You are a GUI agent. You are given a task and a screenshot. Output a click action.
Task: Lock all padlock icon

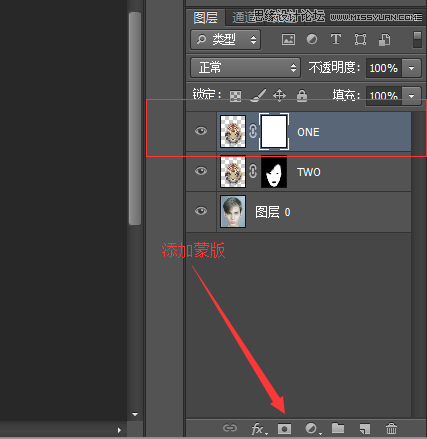click(302, 95)
